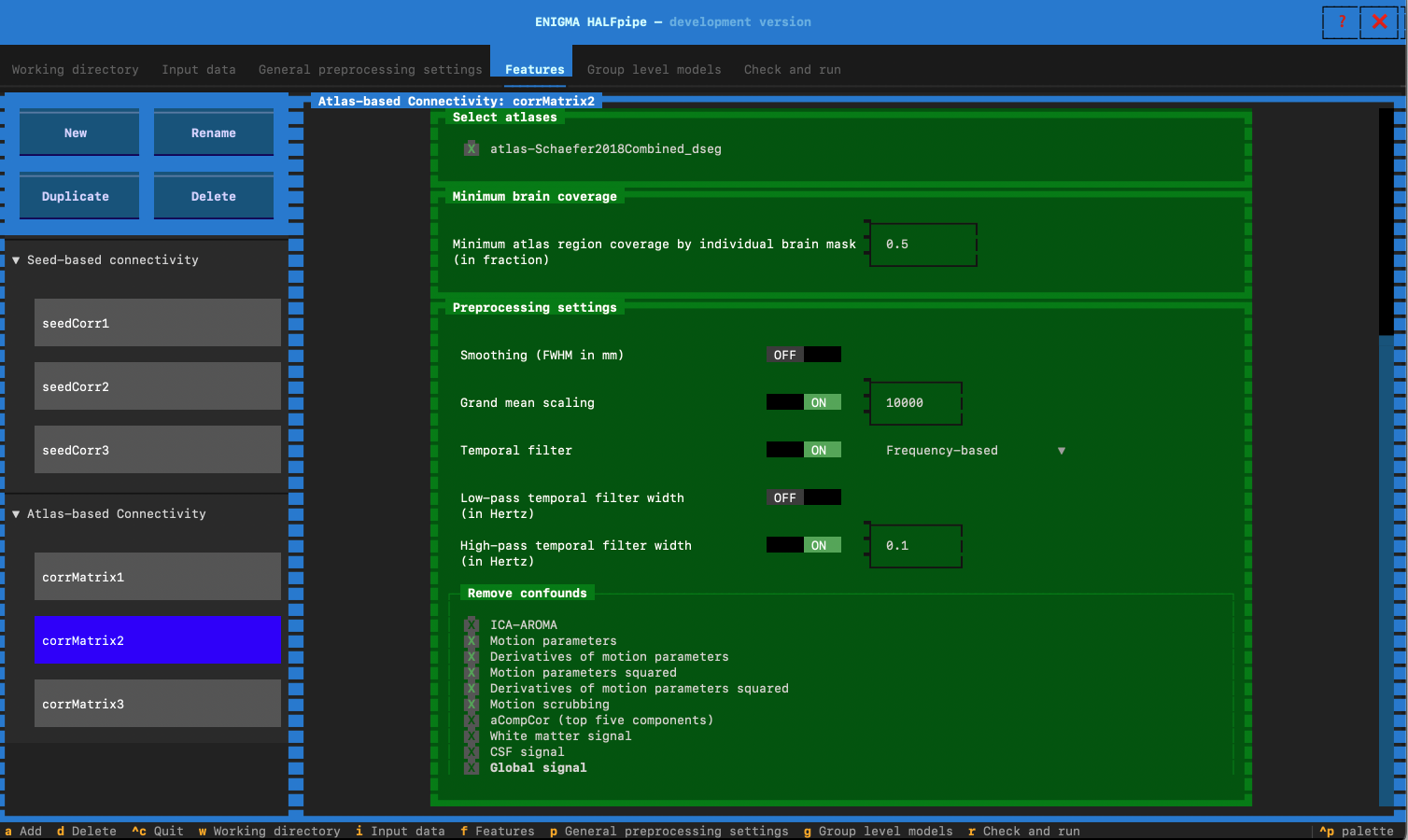Toggle the CSF signal checkbox
The image size is (1408, 840).
pyautogui.click(x=472, y=752)
